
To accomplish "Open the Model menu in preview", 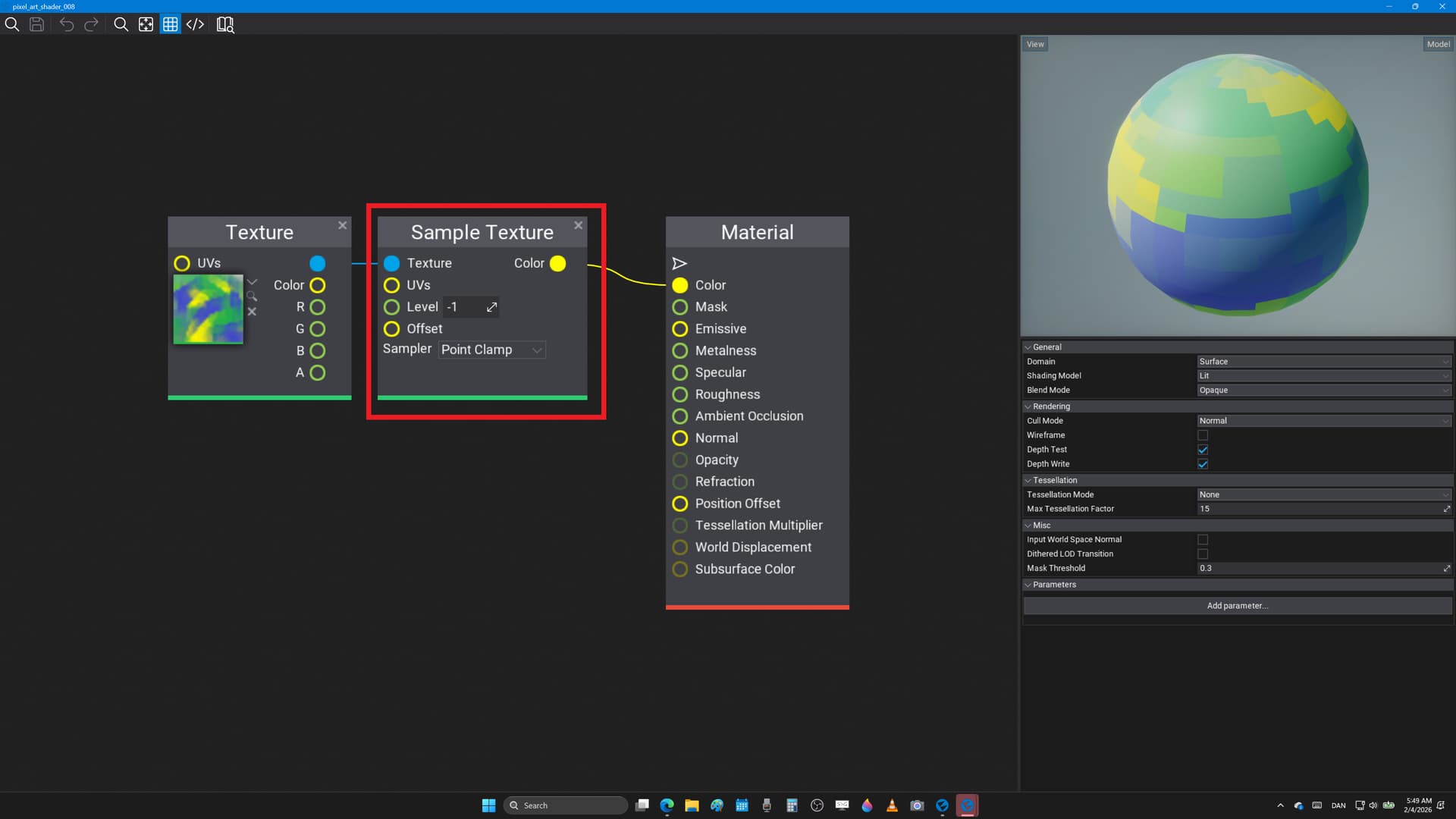I will [1438, 44].
